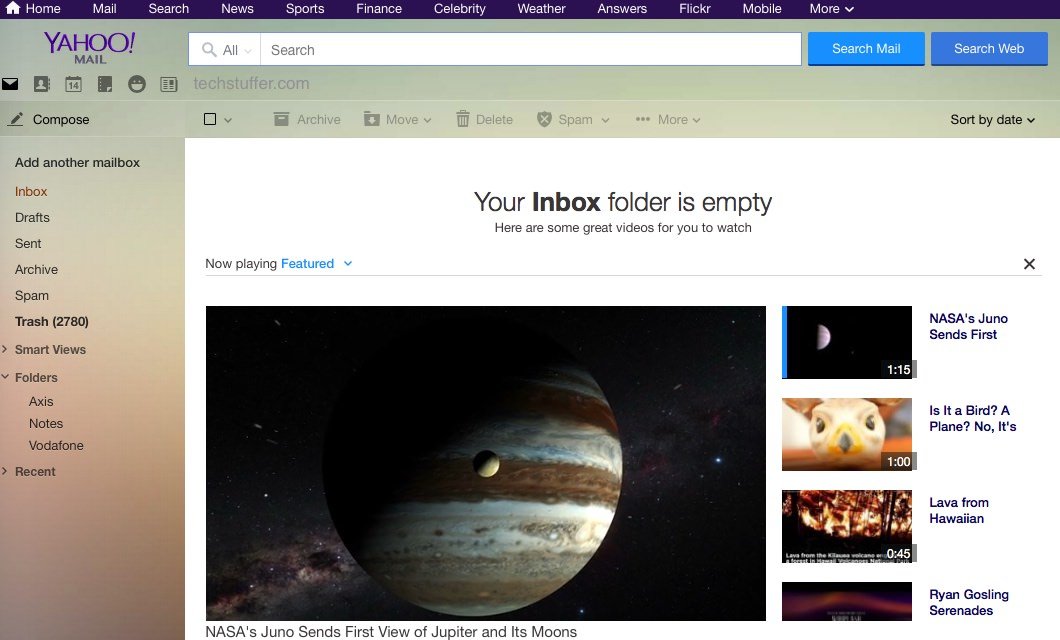This screenshot has height=640, width=1060.
Task: Open Mobile in the top bar
Action: (762, 9)
